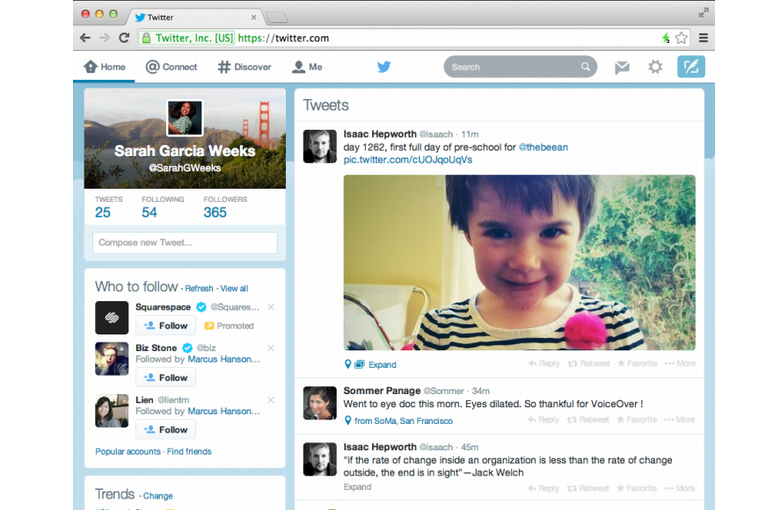Screen dimensions: 776x510
Task: Click the Twitter bird logo in navbar
Action: 384,66
